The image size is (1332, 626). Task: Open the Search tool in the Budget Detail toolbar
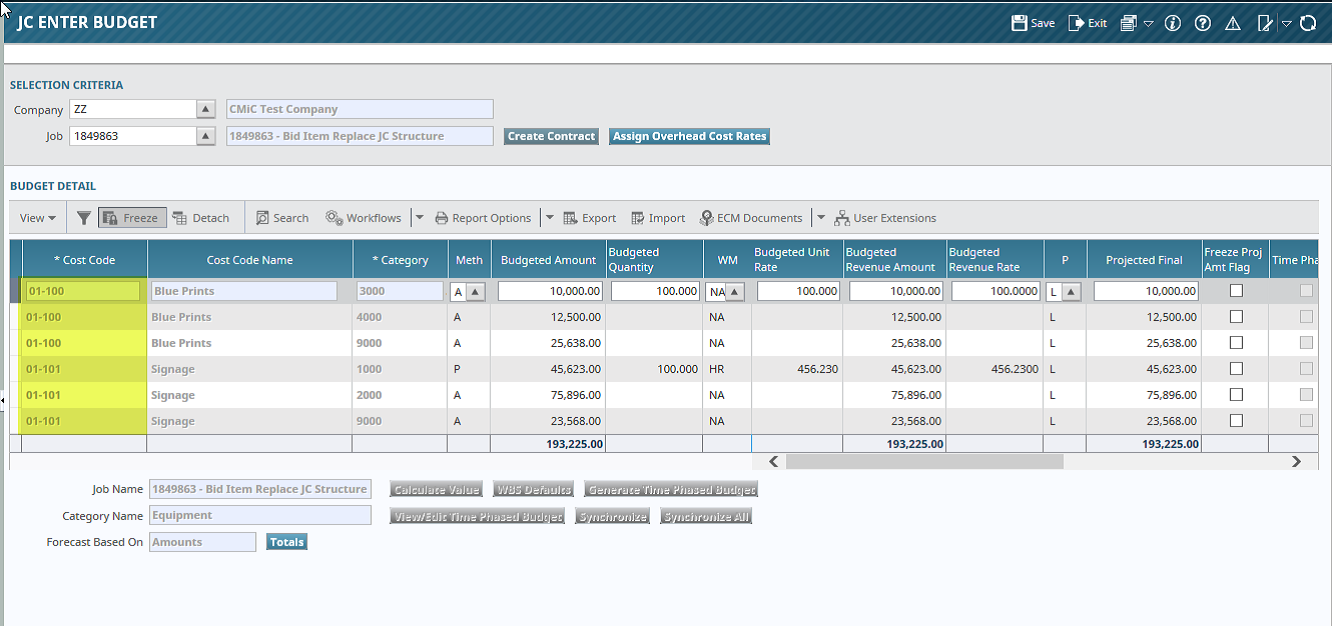click(282, 217)
